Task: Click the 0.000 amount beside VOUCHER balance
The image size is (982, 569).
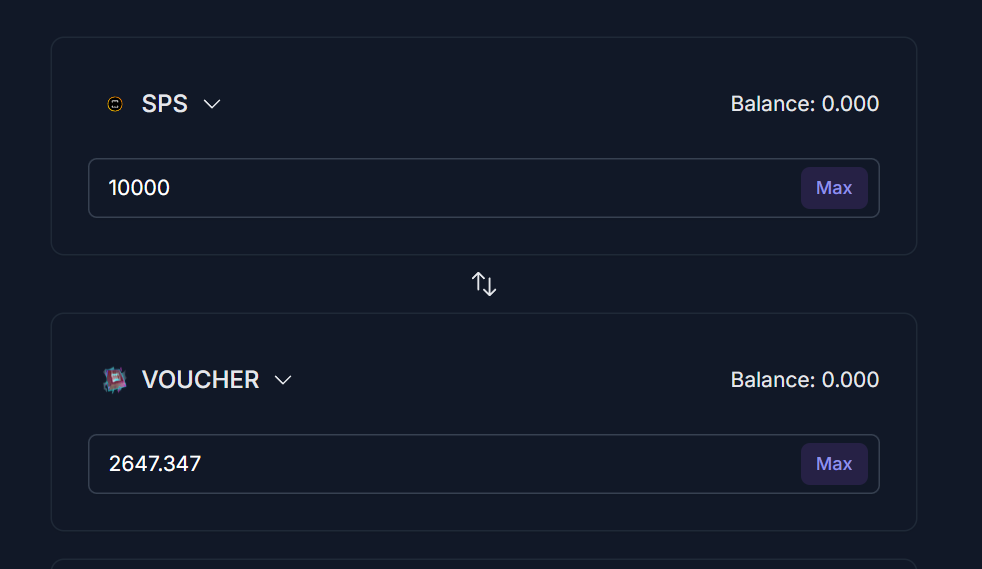Action: point(850,380)
